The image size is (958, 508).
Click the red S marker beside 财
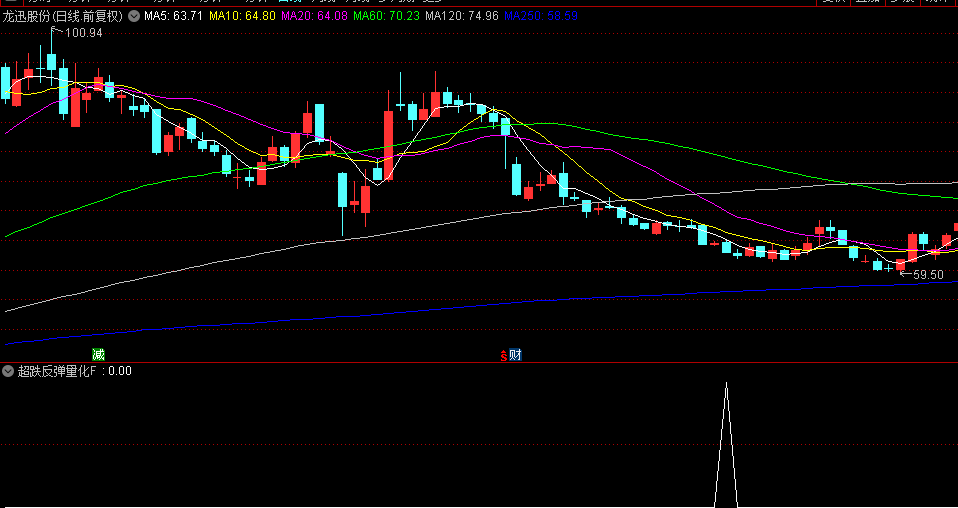pyautogui.click(x=503, y=355)
